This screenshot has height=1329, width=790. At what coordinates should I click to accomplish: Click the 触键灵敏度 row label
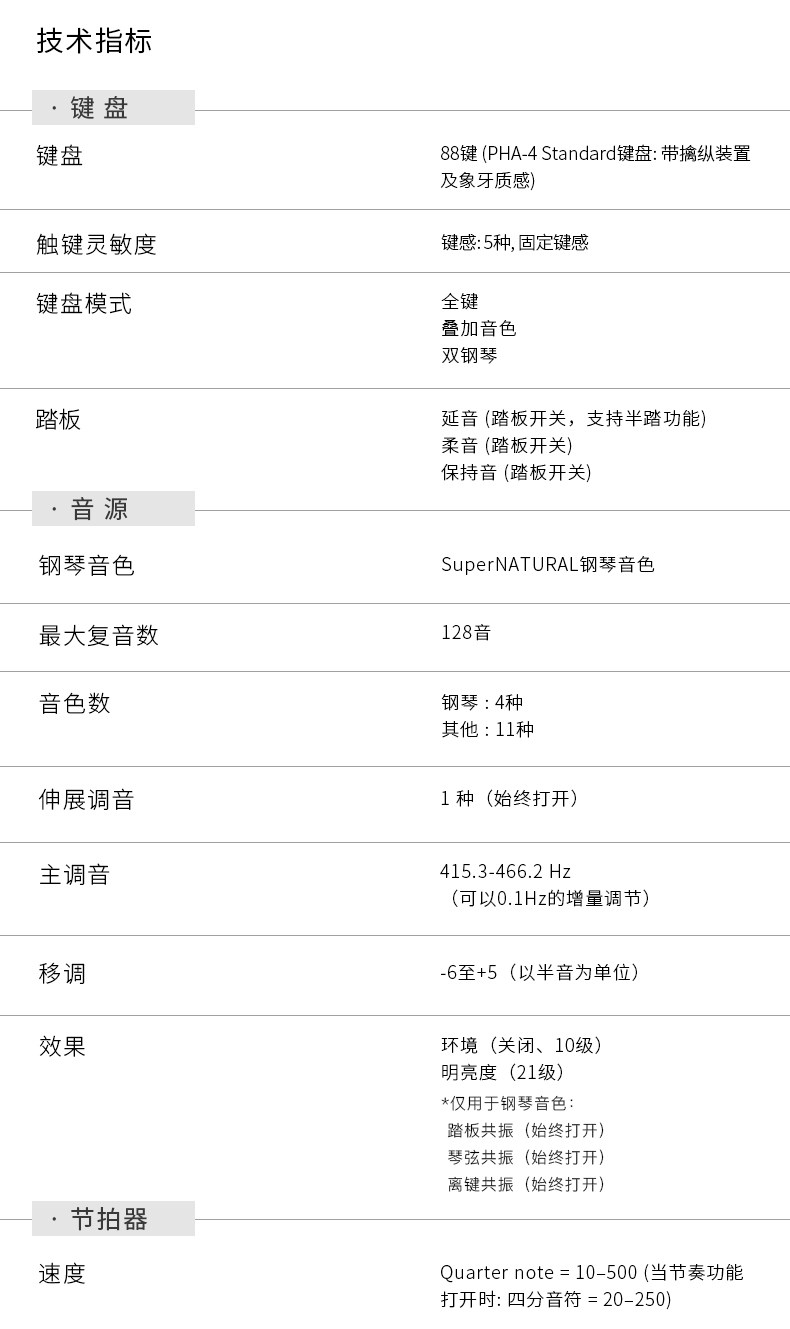click(x=96, y=244)
